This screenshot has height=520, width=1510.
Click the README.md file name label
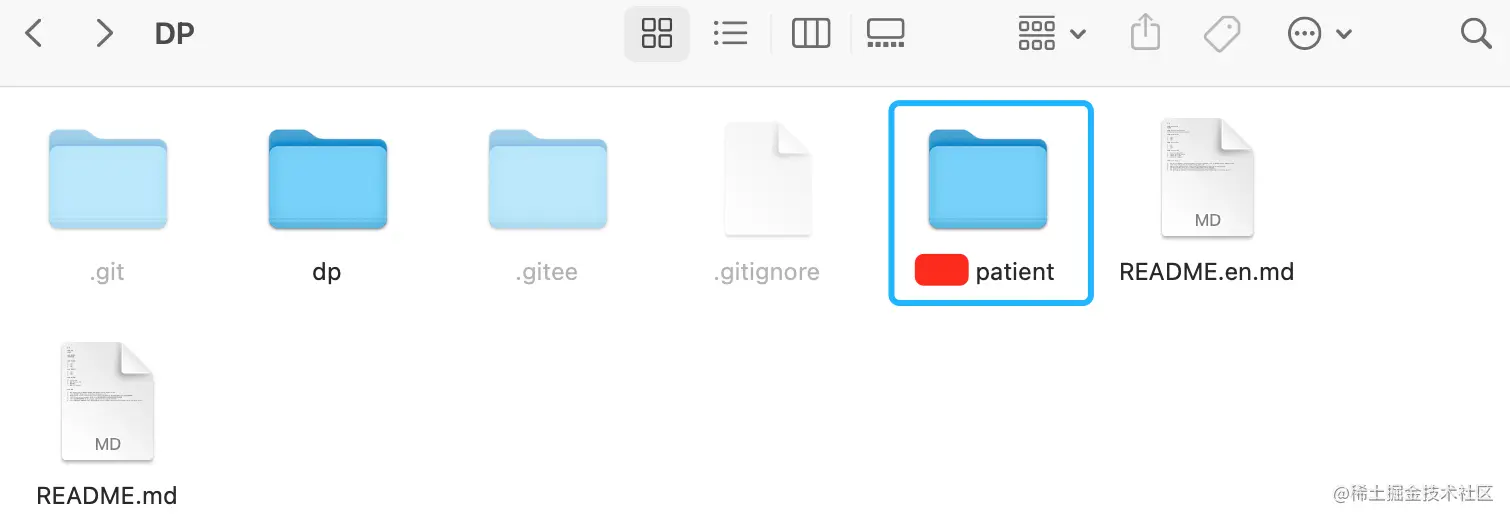click(x=107, y=495)
